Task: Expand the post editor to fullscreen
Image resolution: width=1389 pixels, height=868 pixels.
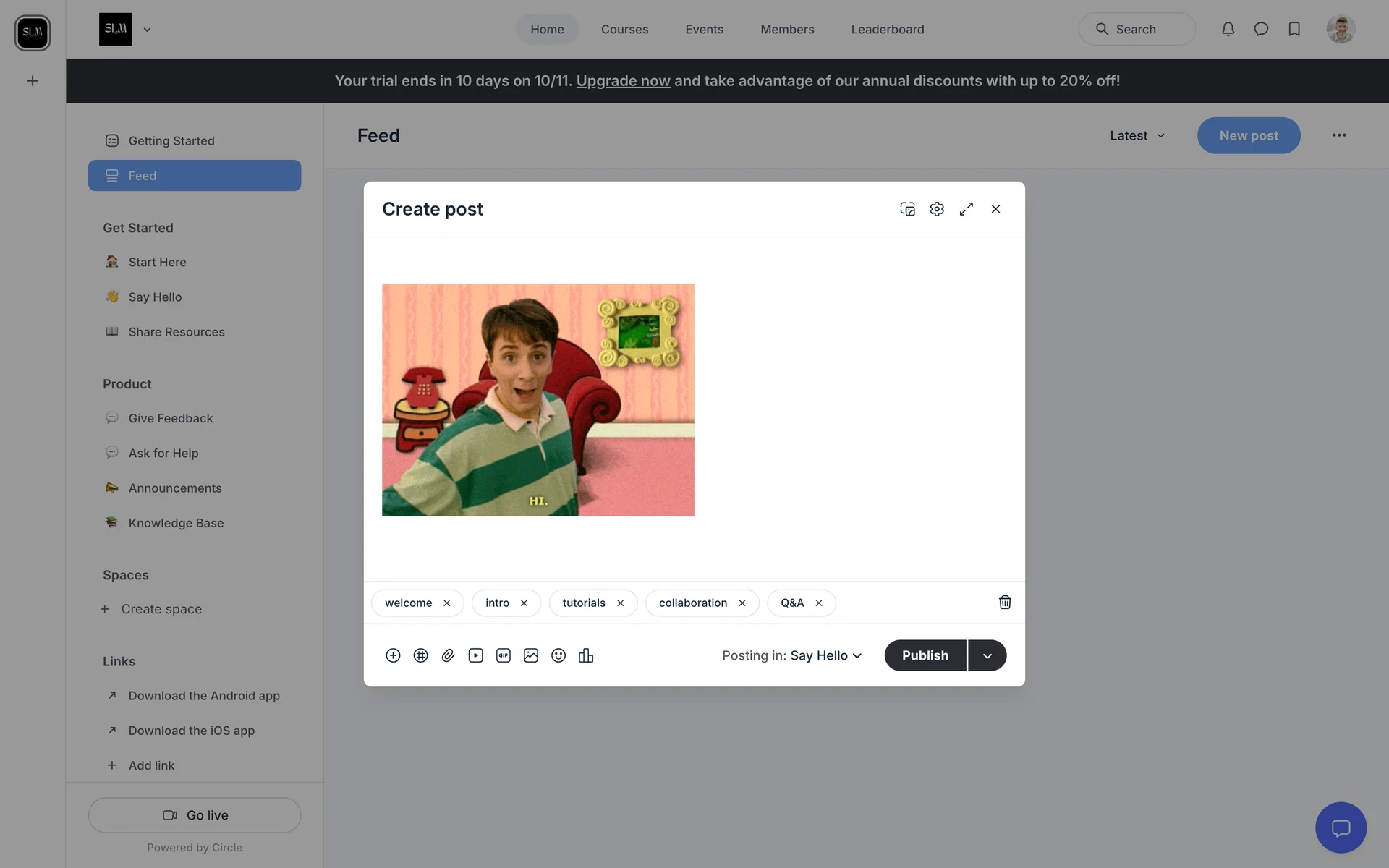Action: [x=967, y=209]
